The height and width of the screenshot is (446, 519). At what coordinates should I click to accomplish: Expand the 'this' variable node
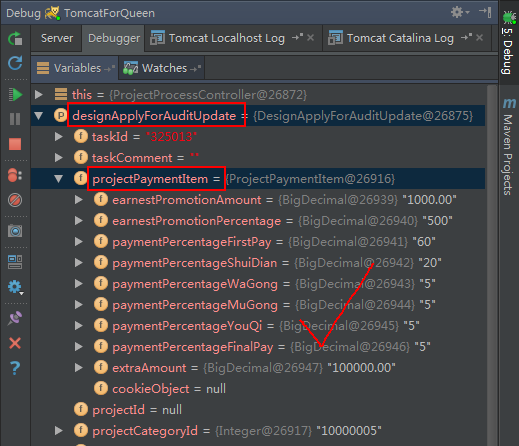pyautogui.click(x=39, y=95)
